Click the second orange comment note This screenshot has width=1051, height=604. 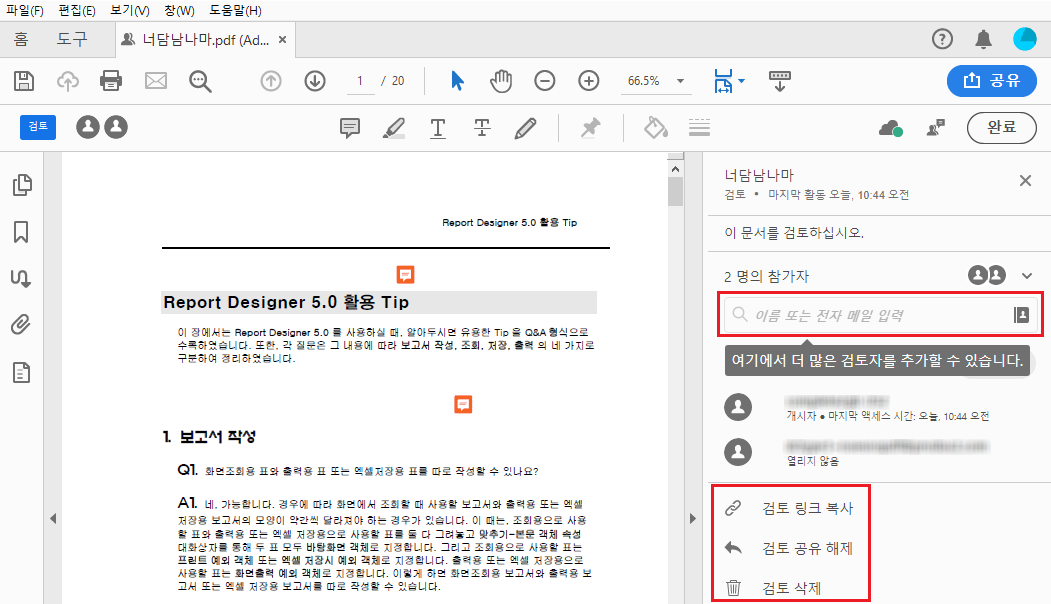coord(463,404)
